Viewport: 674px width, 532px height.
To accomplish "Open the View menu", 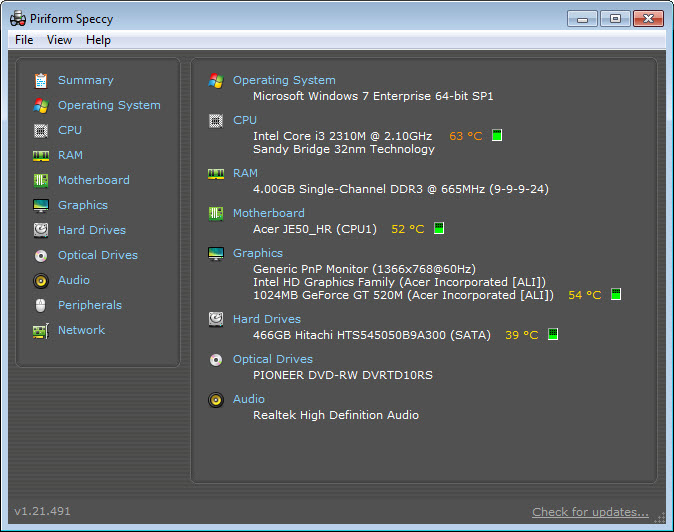I will 59,40.
